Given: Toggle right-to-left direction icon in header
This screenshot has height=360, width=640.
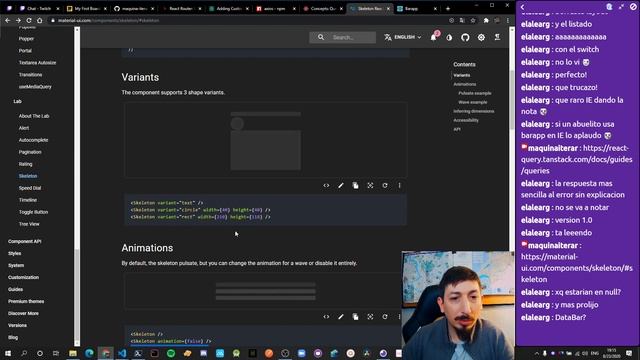Looking at the screenshot, I should click(x=497, y=37).
